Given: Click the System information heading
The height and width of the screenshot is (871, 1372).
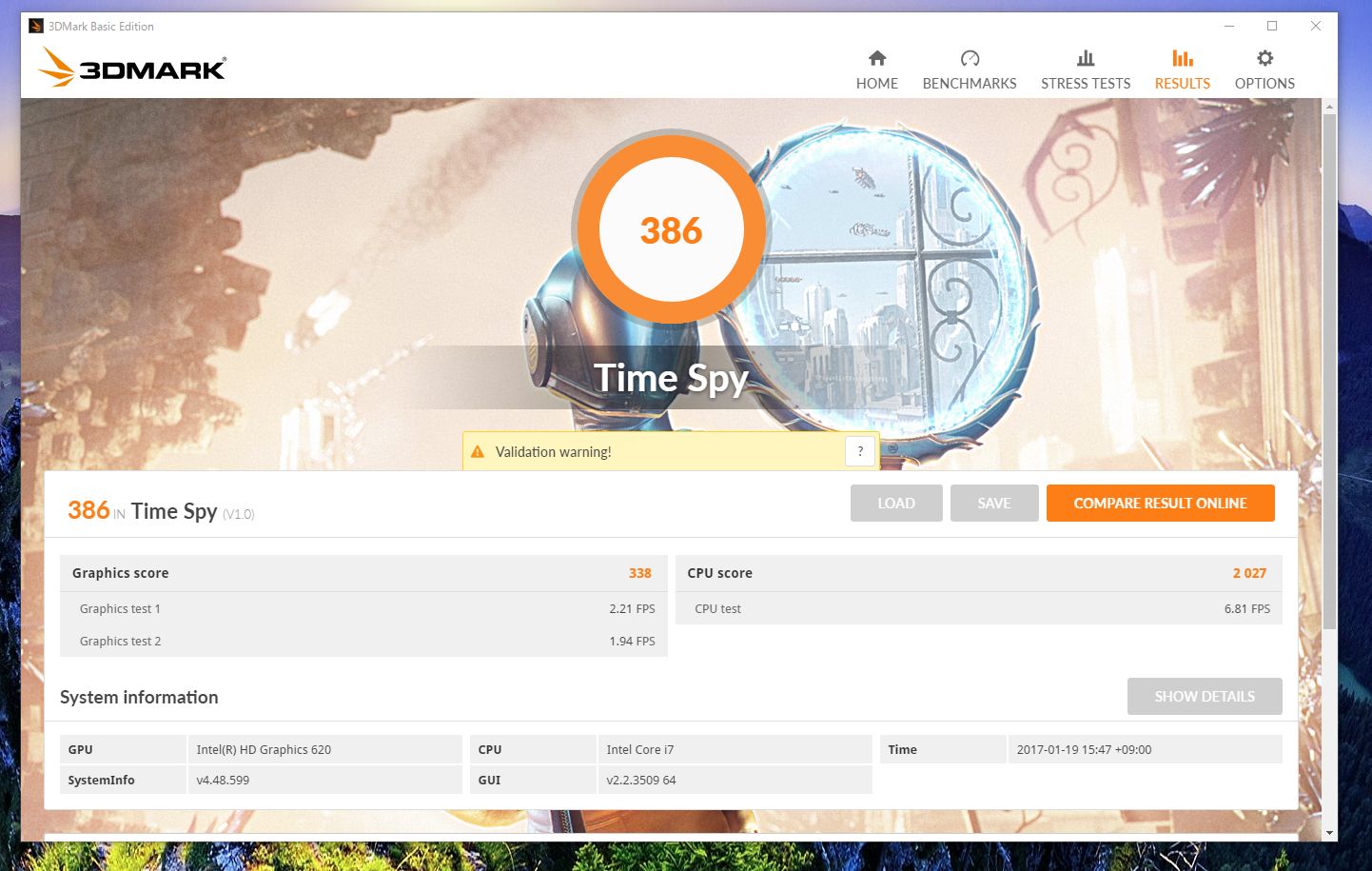Looking at the screenshot, I should tap(139, 697).
